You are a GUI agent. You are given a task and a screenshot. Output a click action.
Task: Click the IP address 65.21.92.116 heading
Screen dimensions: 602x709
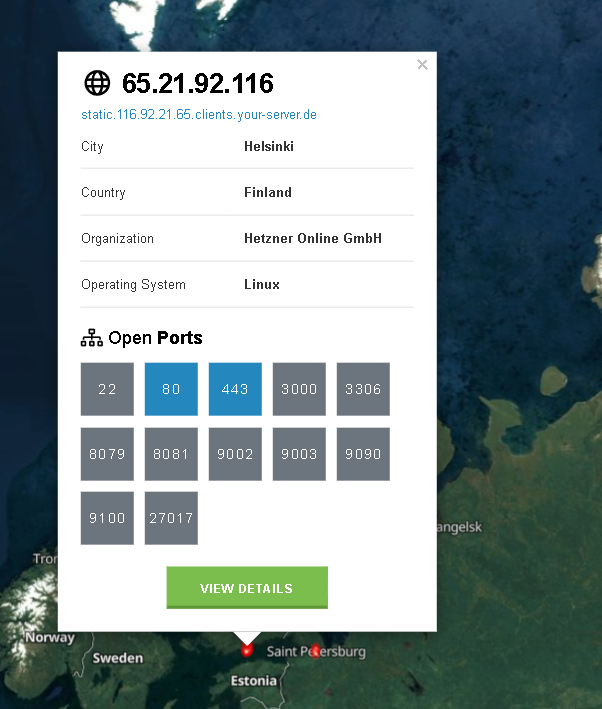tap(197, 83)
